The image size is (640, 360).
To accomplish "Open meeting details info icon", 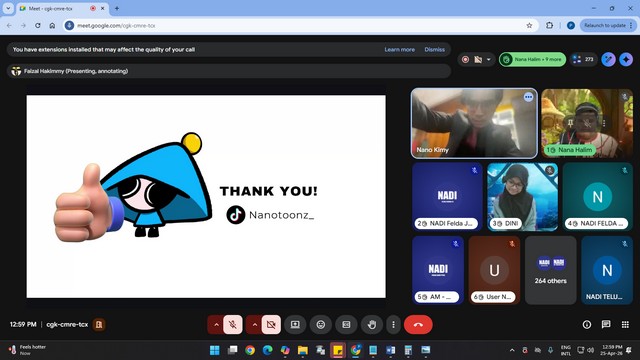I will click(x=587, y=324).
